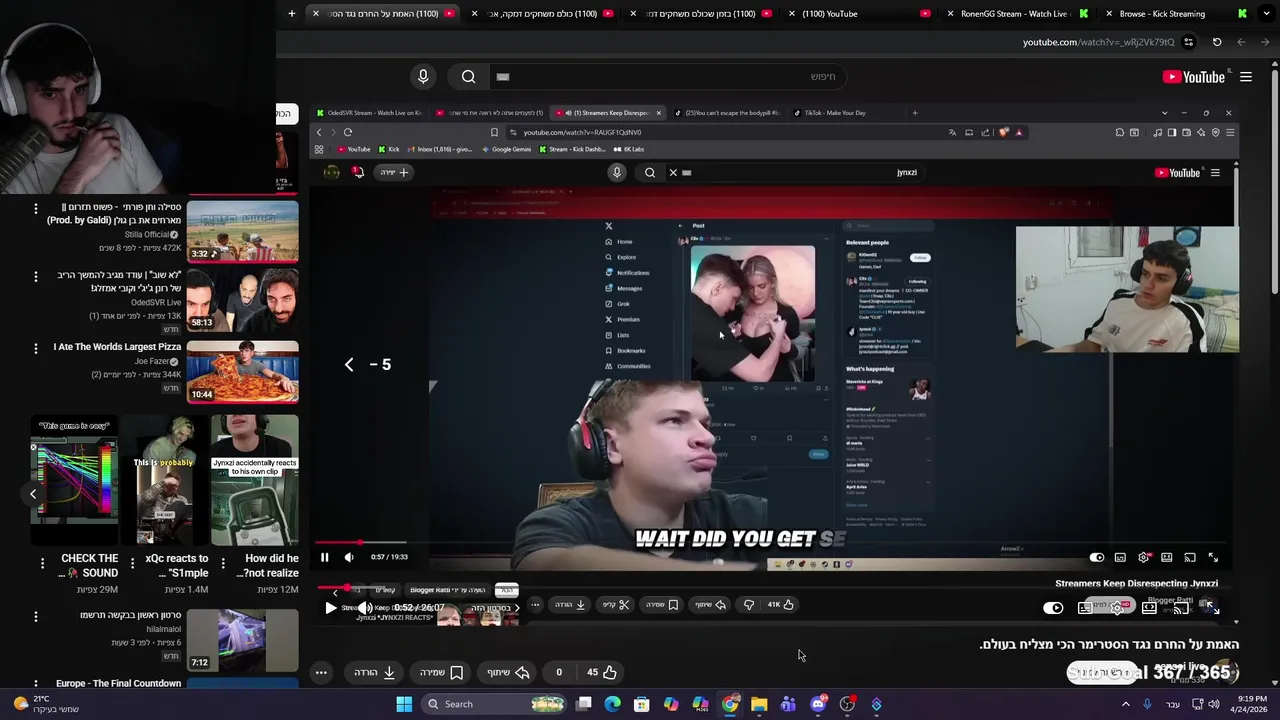
Task: Click pause button of reacted inner player
Action: (324, 557)
